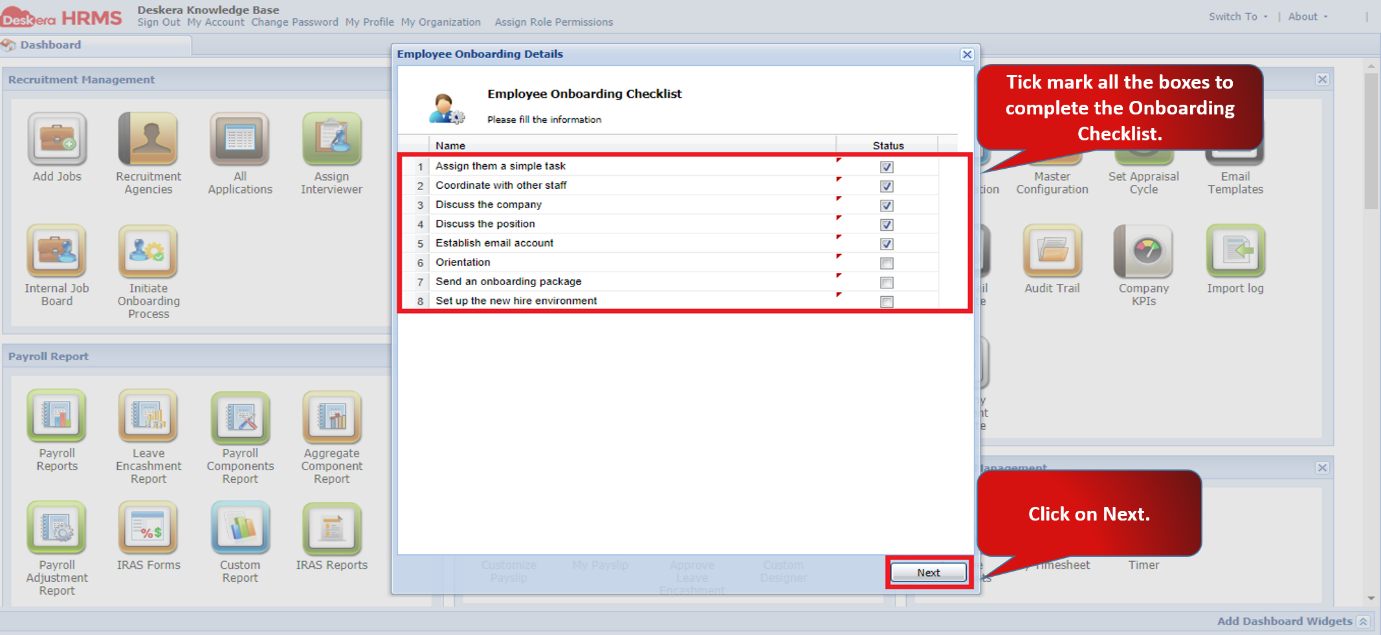
Task: Check Send an onboarding package checkbox
Action: pyautogui.click(x=887, y=282)
